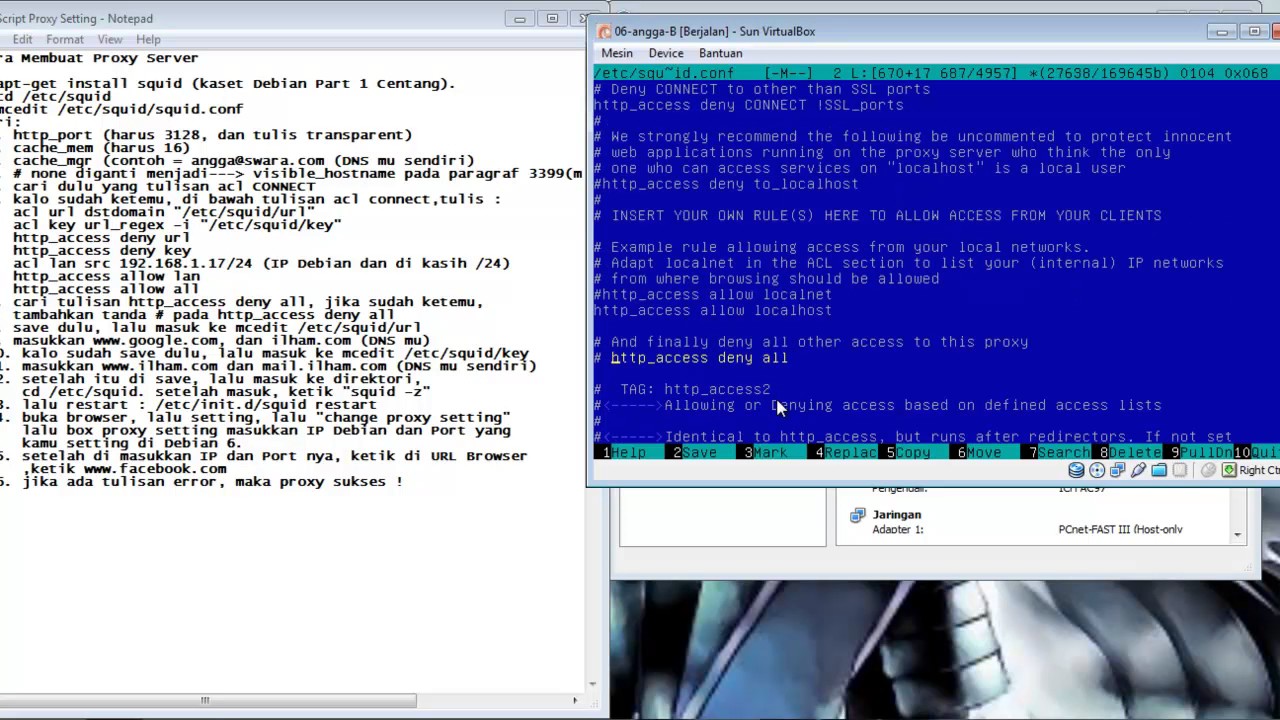The width and height of the screenshot is (1280, 720).
Task: Click the mcedit status line showing /etc/squid.conf
Action: tap(935, 73)
